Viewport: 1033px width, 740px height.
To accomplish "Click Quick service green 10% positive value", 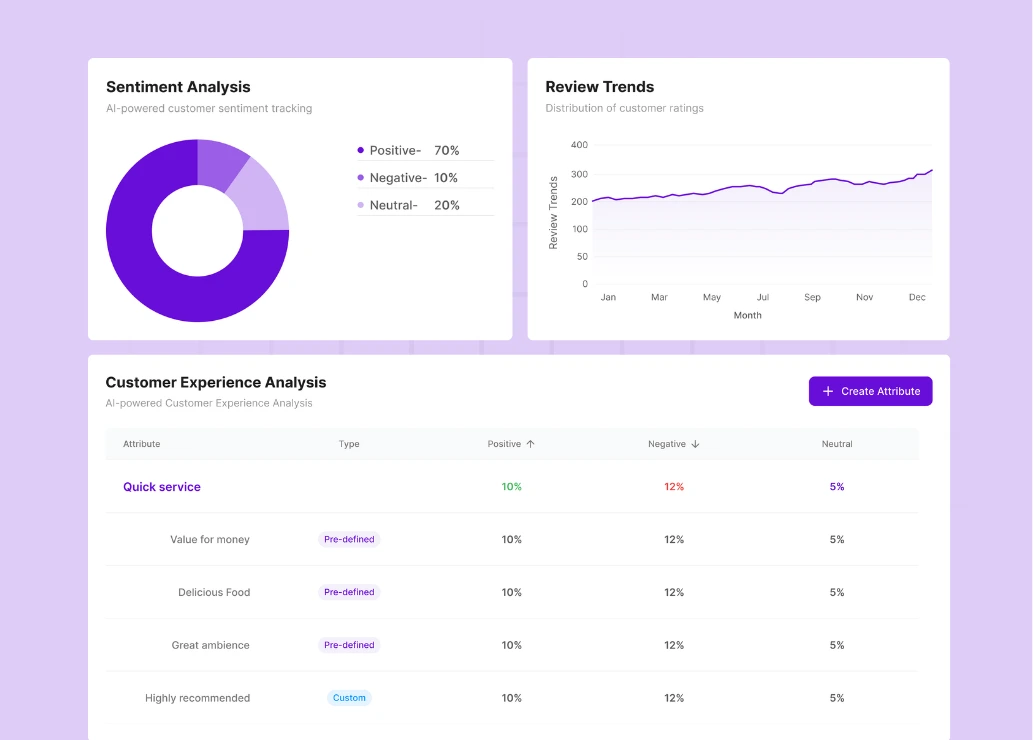I will point(511,486).
